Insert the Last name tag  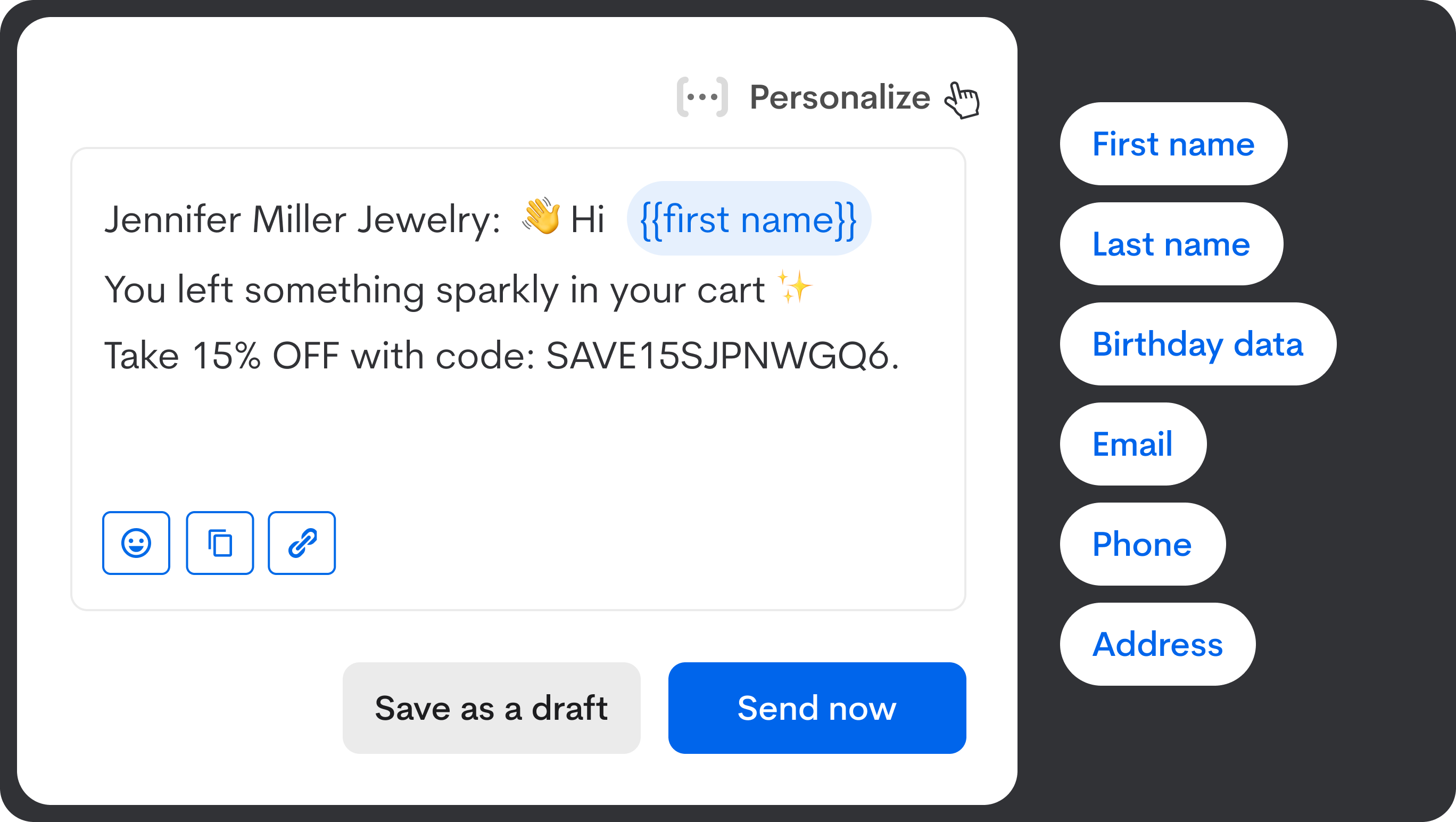click(x=1171, y=244)
